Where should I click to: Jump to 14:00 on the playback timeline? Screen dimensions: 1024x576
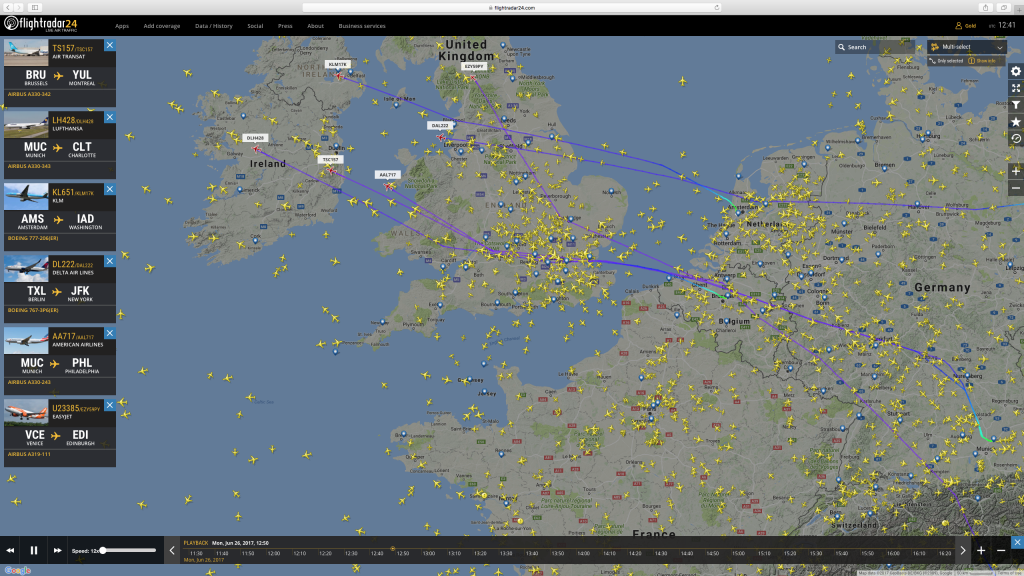point(583,553)
